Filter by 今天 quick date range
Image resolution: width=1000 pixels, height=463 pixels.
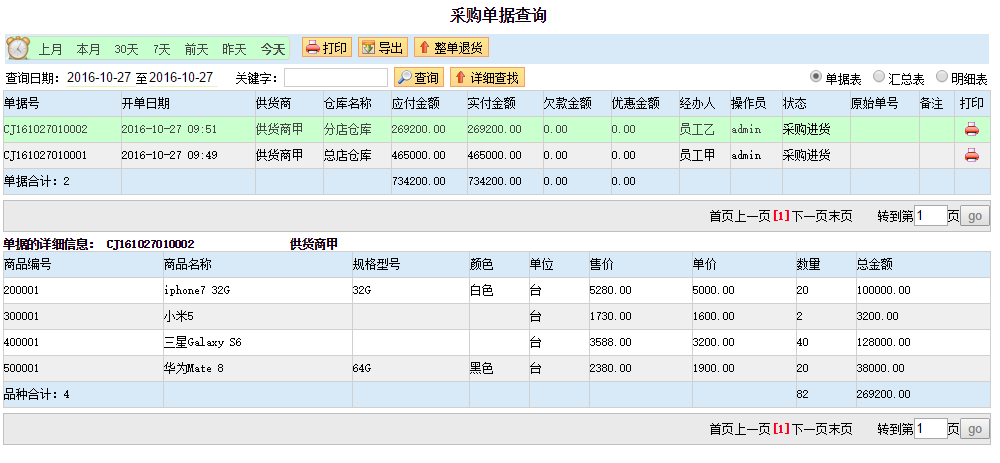pyautogui.click(x=273, y=49)
